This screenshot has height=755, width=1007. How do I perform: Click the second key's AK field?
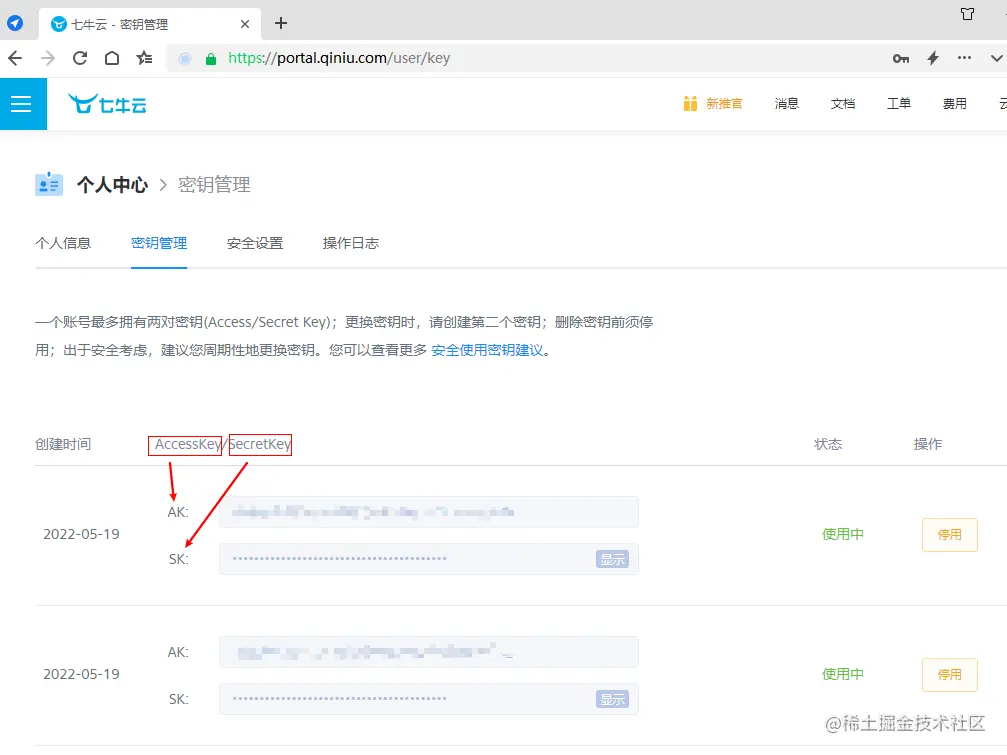(x=428, y=652)
